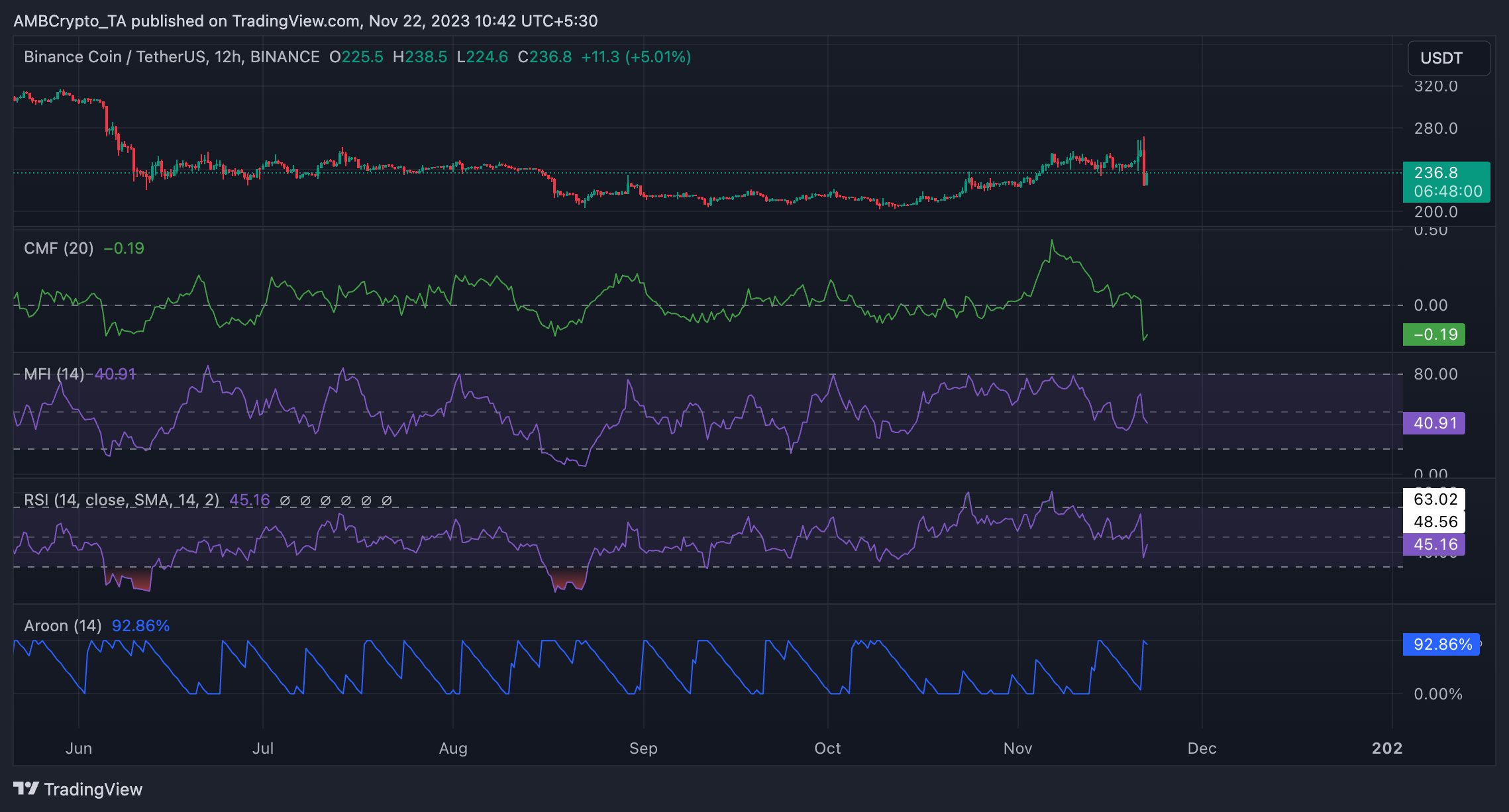Click the change value +11.3 (+5.01%)
The height and width of the screenshot is (812, 1509).
pyautogui.click(x=636, y=57)
